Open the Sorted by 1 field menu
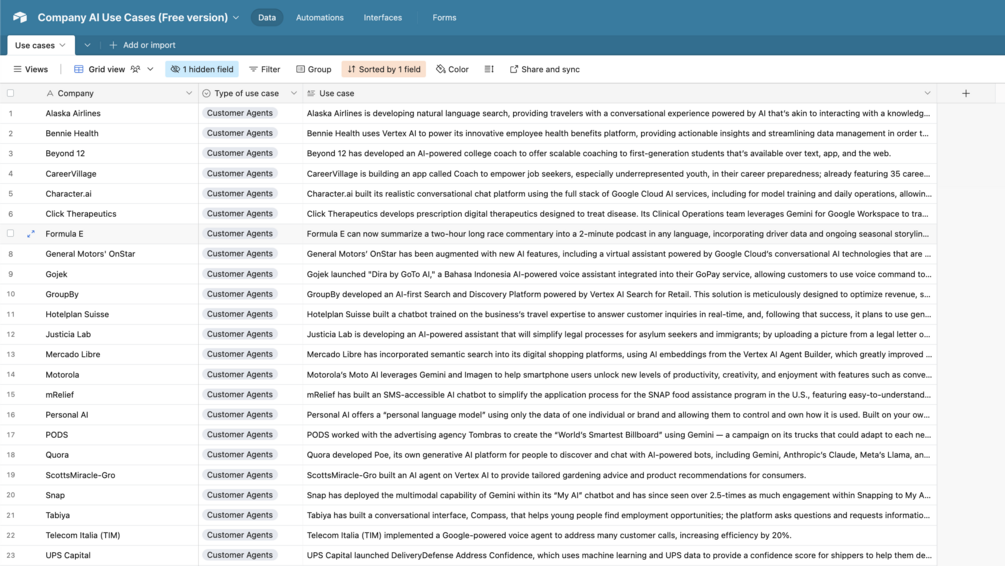 (384, 69)
